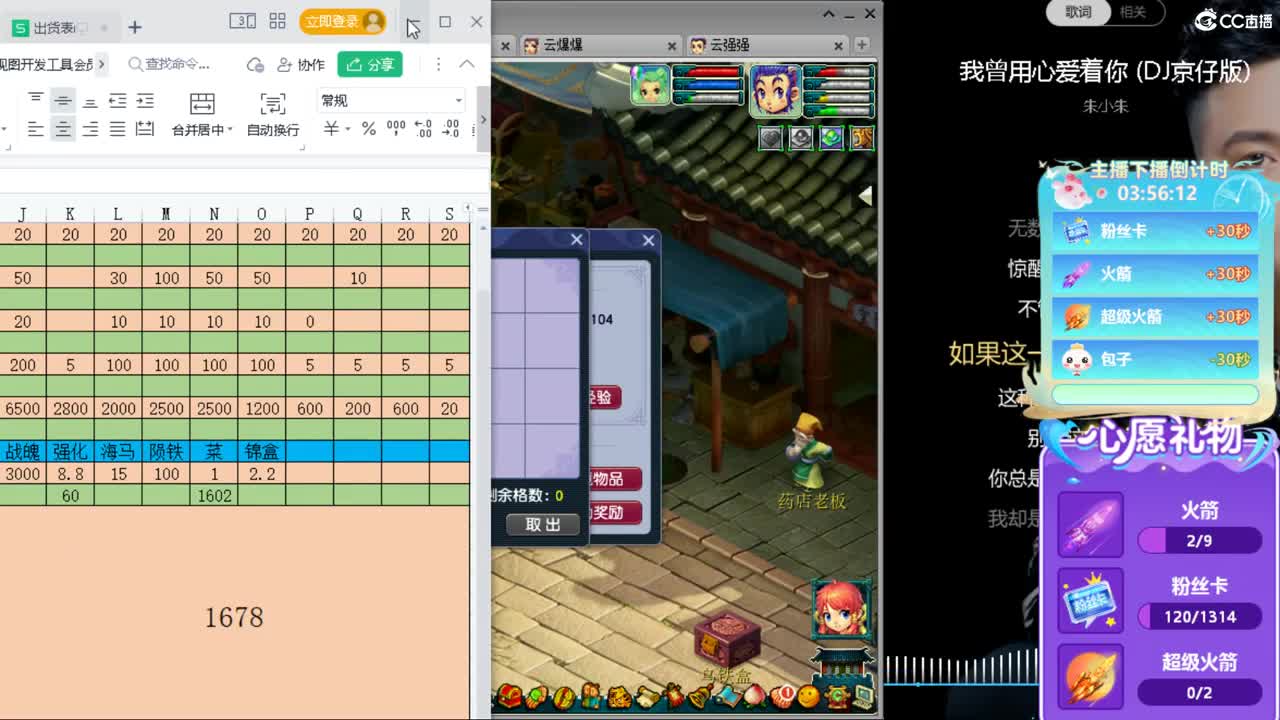Click the right-align text icon
This screenshot has width=1280, height=720.
pyautogui.click(x=90, y=129)
